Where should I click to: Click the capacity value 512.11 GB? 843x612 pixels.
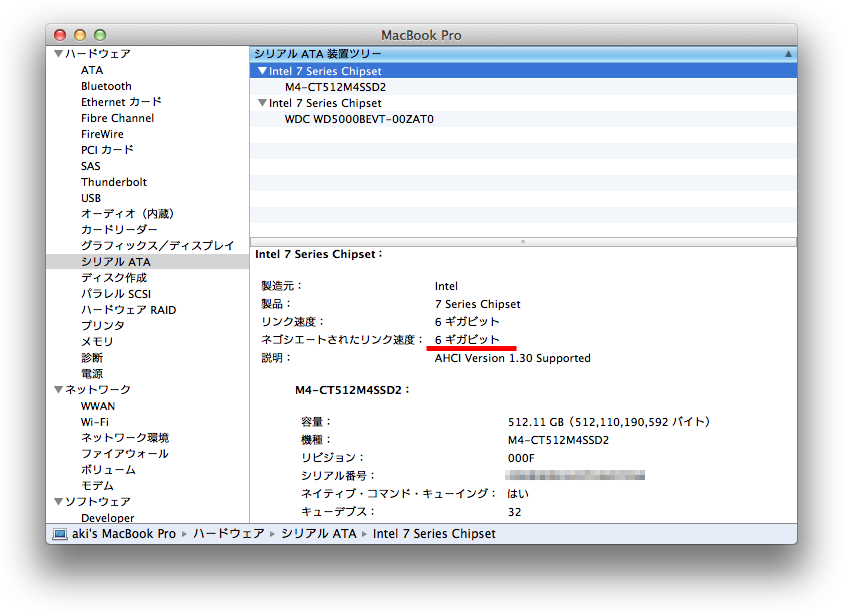pos(609,422)
